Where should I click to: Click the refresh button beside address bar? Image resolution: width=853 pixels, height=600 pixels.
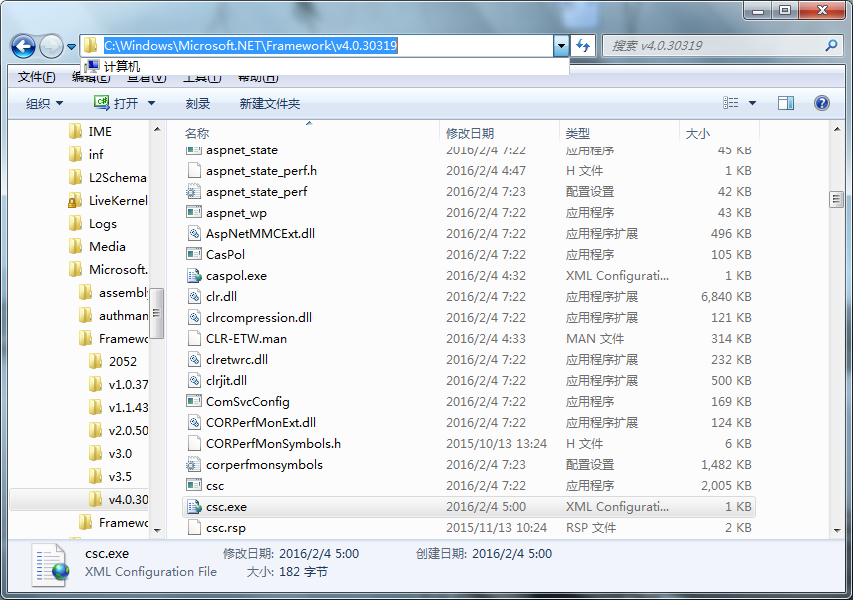583,46
